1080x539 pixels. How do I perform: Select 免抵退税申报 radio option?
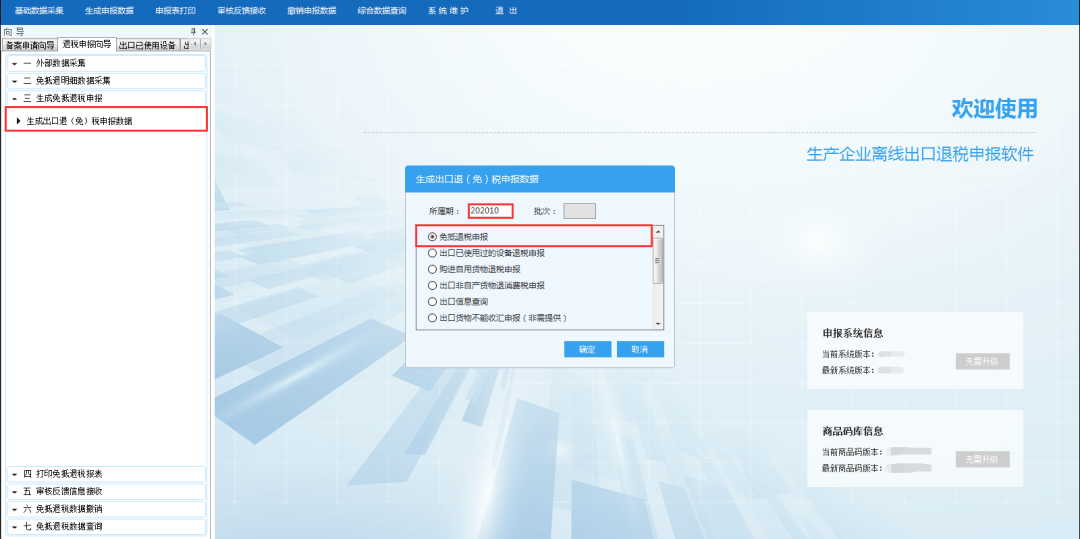coord(432,237)
